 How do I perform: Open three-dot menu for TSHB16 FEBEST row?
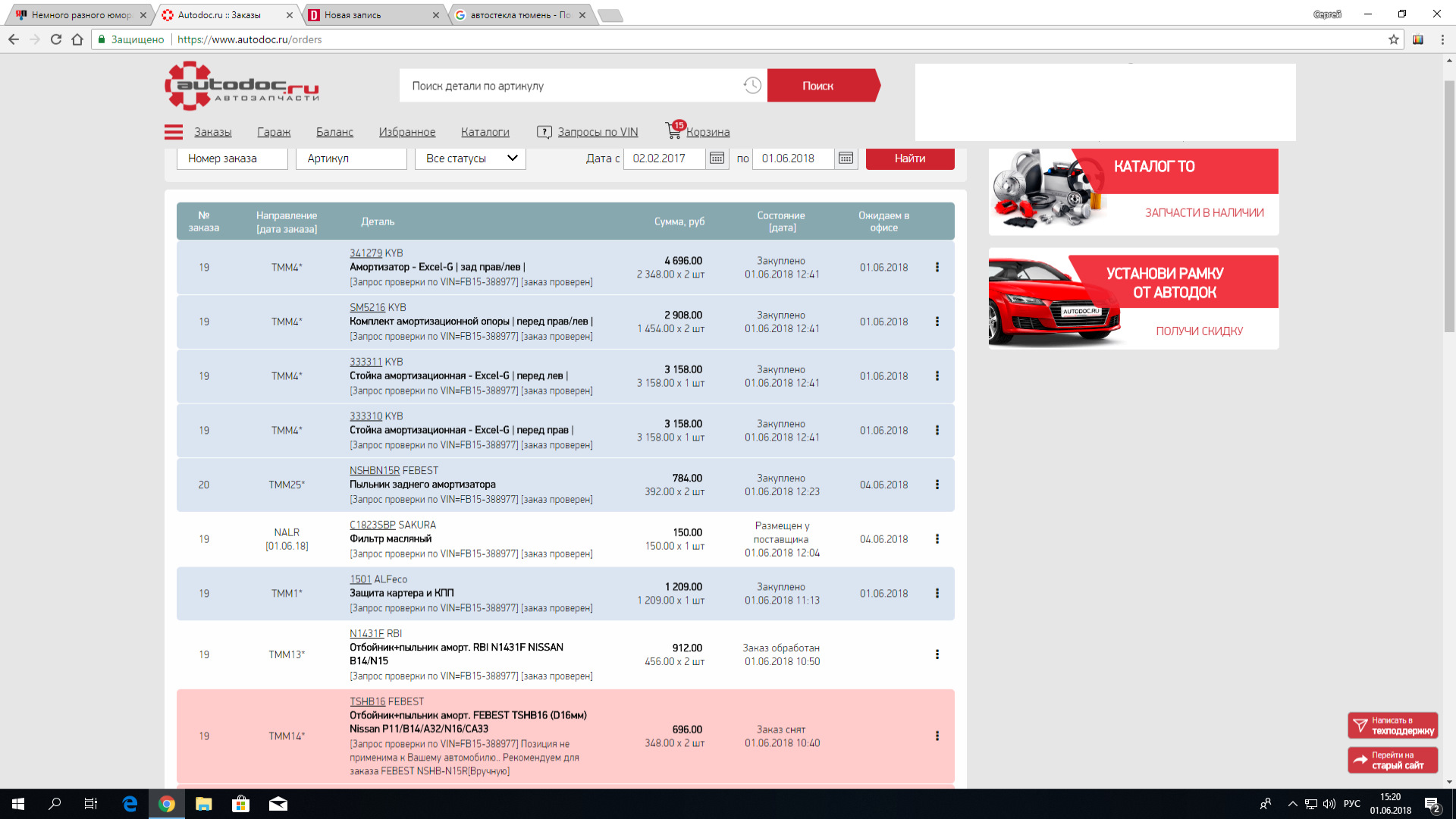(937, 736)
